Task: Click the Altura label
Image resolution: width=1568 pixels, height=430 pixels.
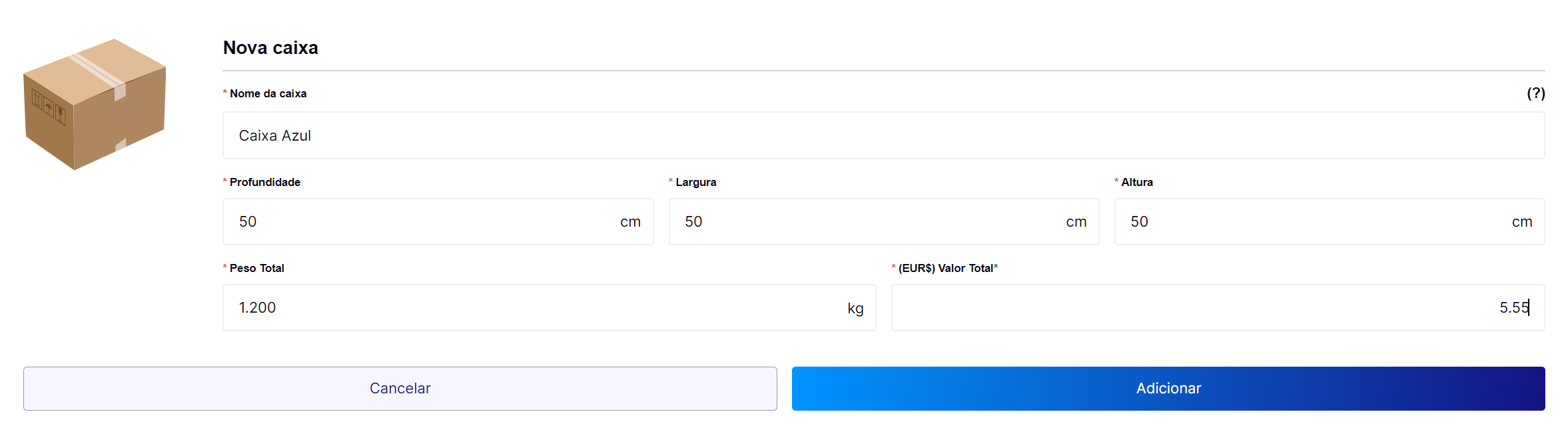Action: pos(1136,182)
